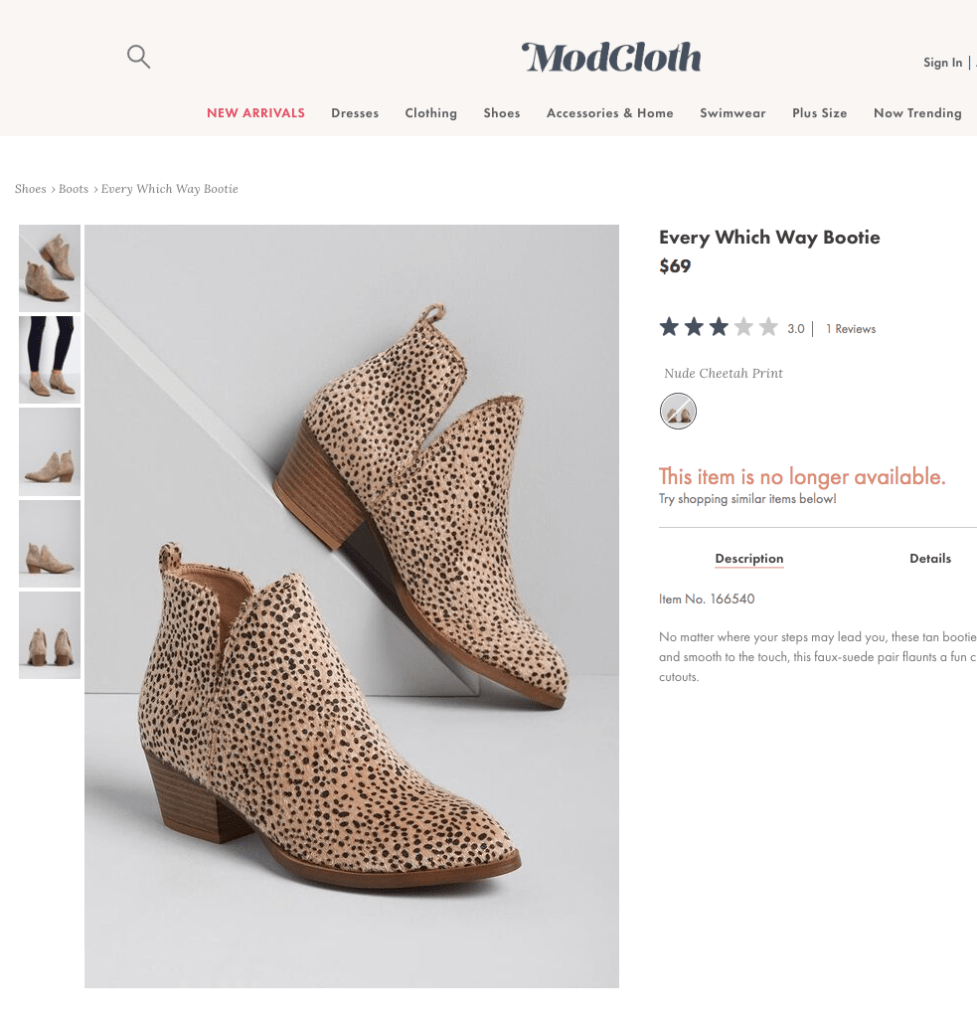Open the 1 Reviews link

tap(850, 329)
